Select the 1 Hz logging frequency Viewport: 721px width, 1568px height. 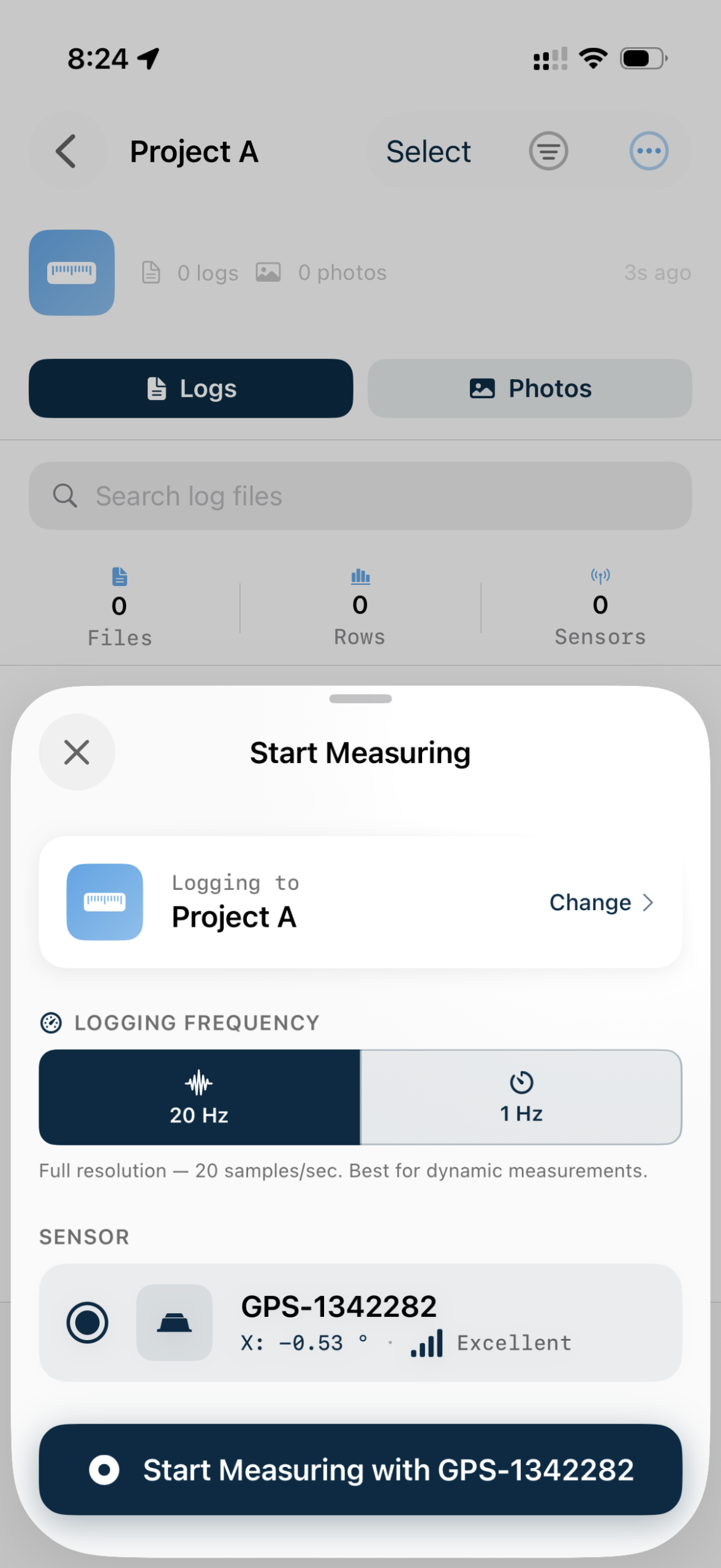click(x=521, y=1097)
